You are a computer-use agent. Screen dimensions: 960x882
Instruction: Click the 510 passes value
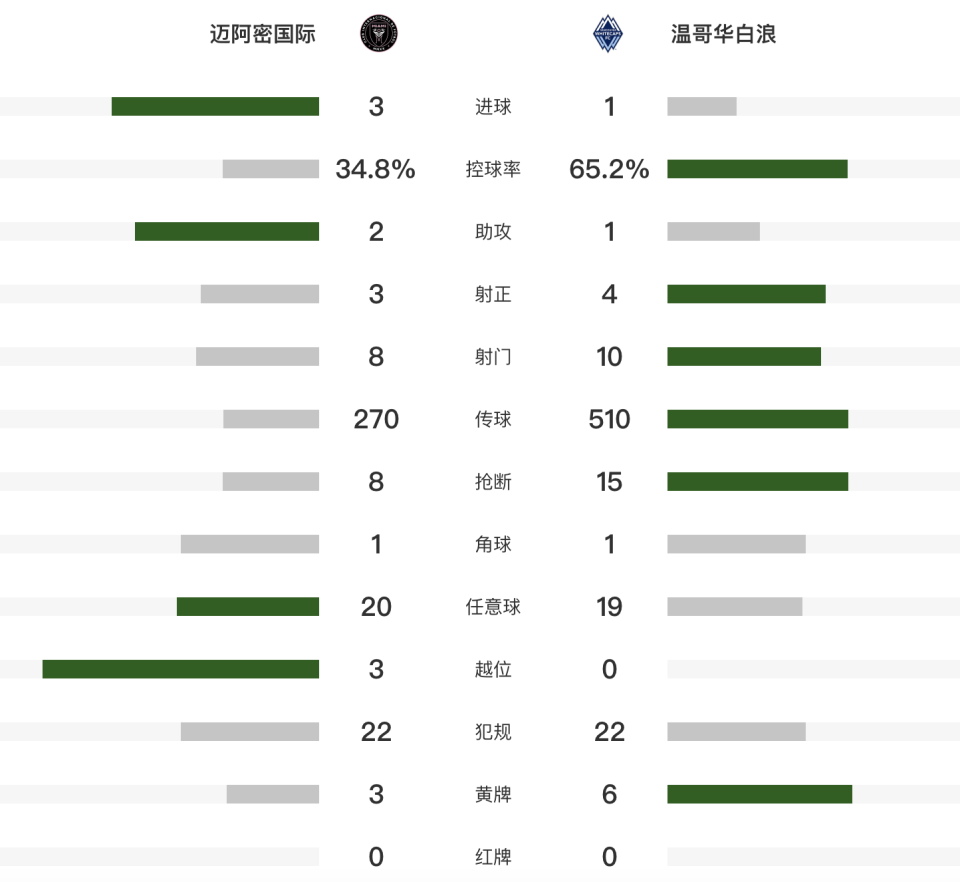(609, 419)
